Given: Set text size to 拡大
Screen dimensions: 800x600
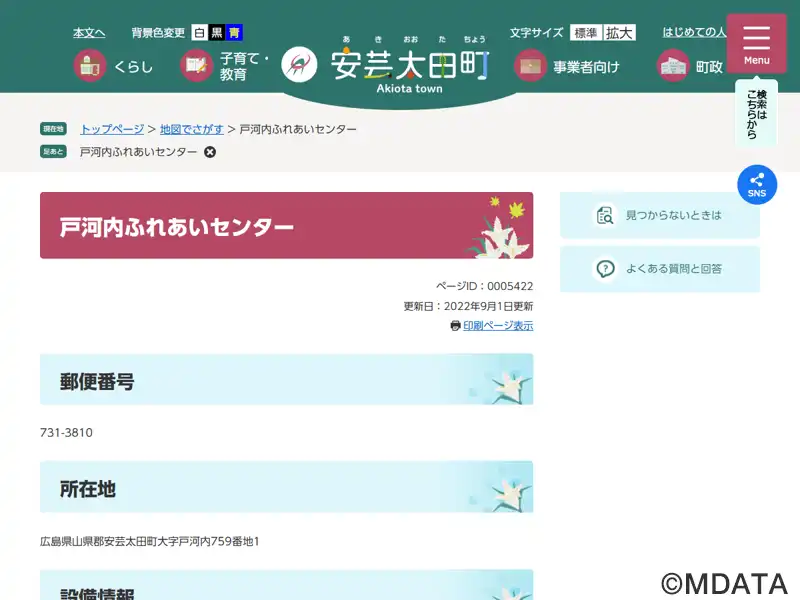Looking at the screenshot, I should point(619,33).
